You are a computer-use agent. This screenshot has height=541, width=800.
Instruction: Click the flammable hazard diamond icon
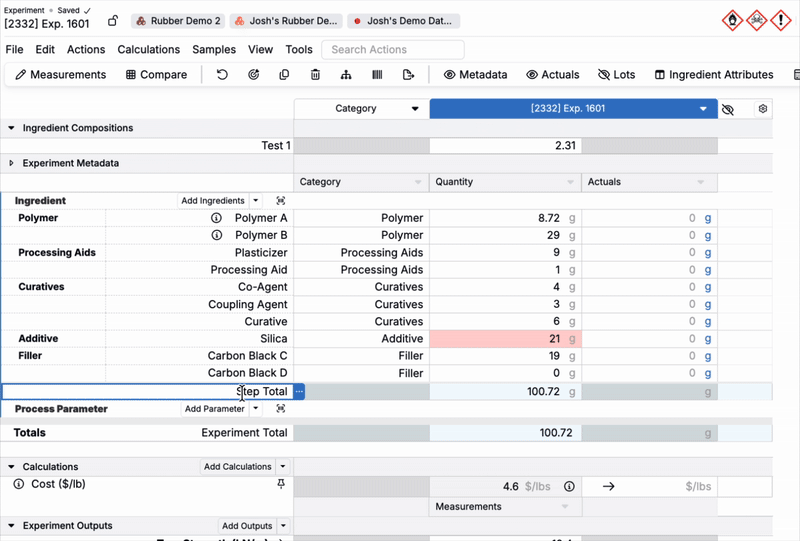(x=733, y=21)
